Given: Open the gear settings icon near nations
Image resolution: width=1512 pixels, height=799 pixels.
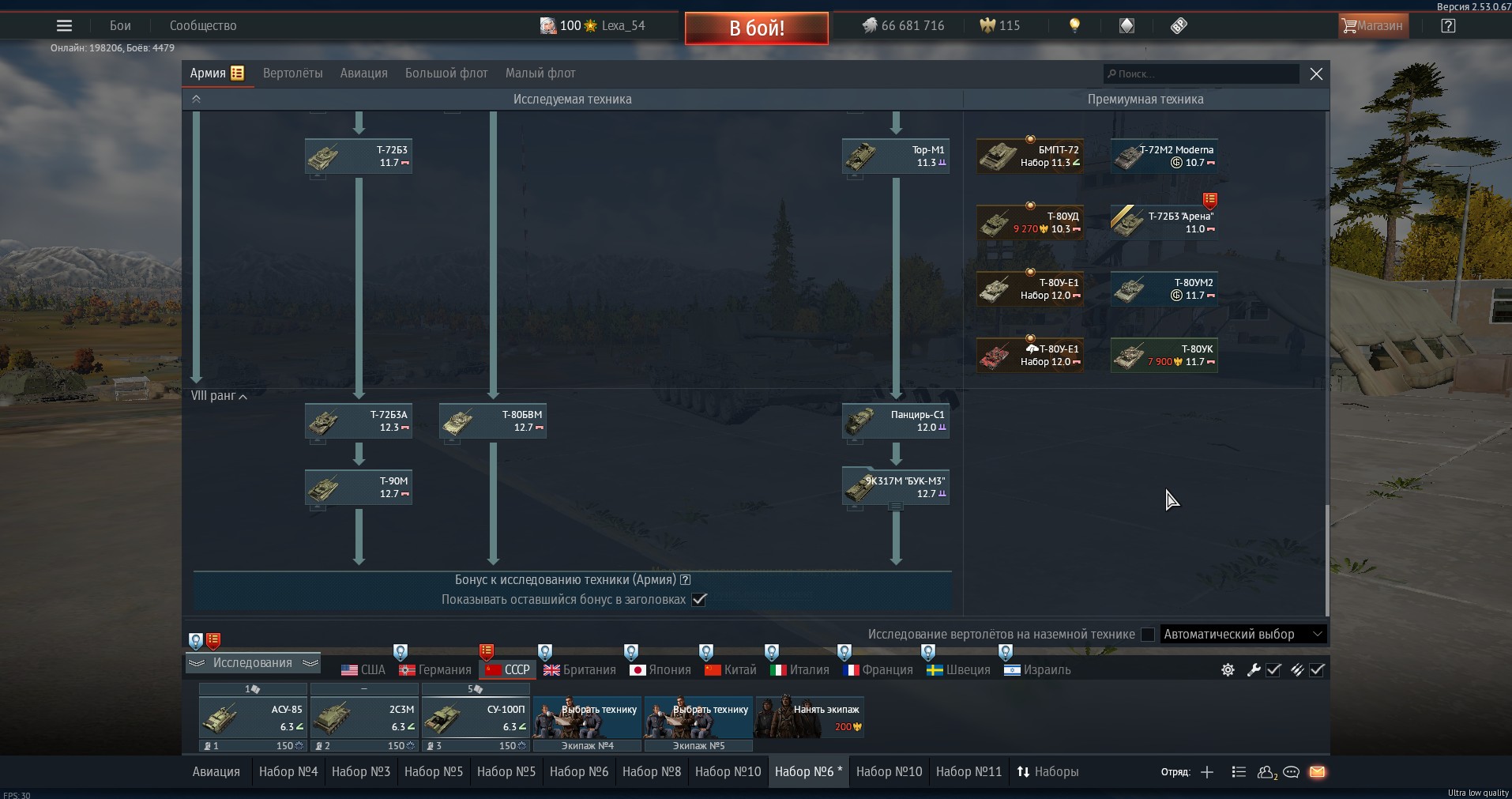Looking at the screenshot, I should tap(1228, 670).
